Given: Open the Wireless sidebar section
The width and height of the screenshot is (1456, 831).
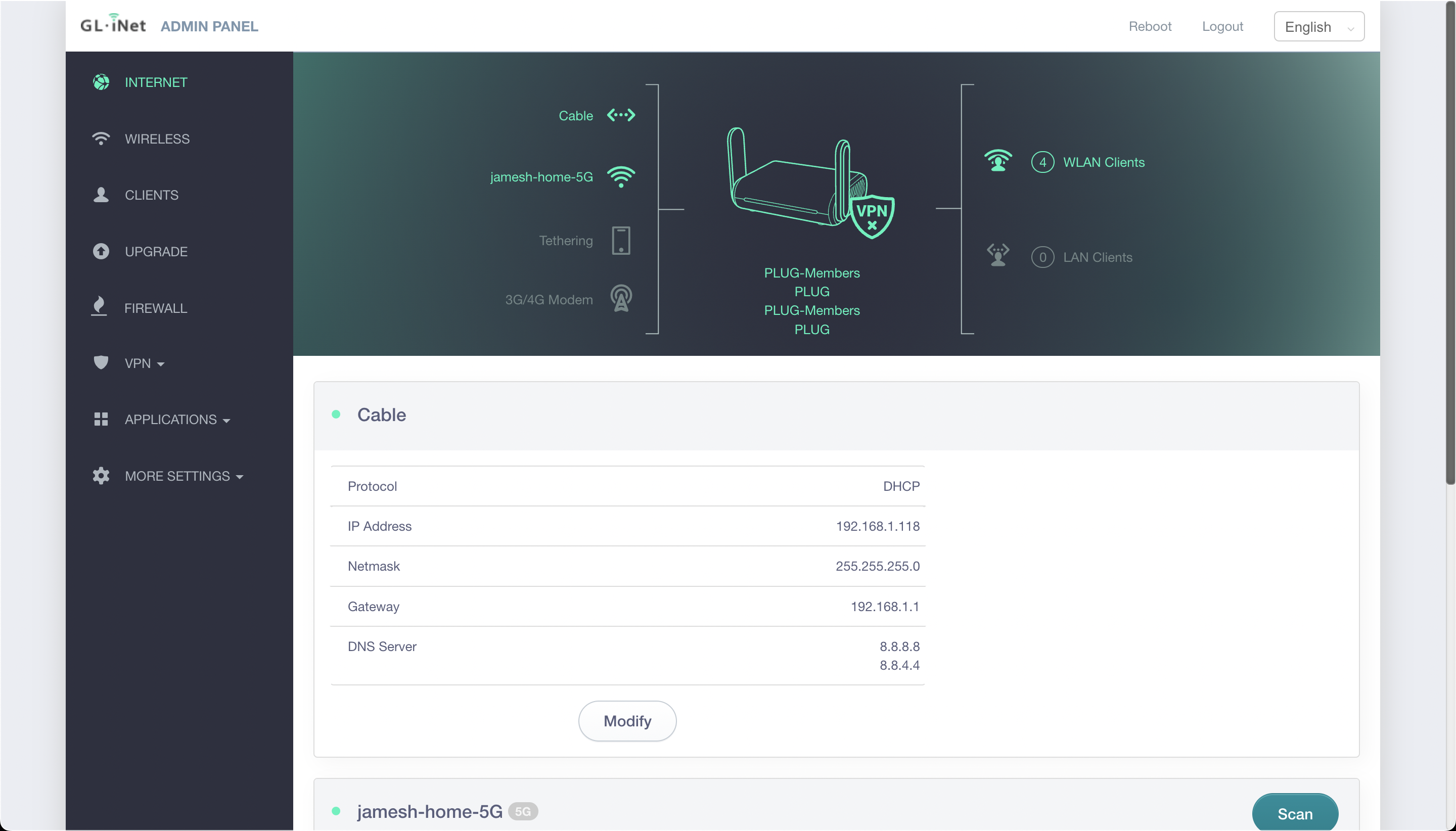Looking at the screenshot, I should [x=157, y=138].
